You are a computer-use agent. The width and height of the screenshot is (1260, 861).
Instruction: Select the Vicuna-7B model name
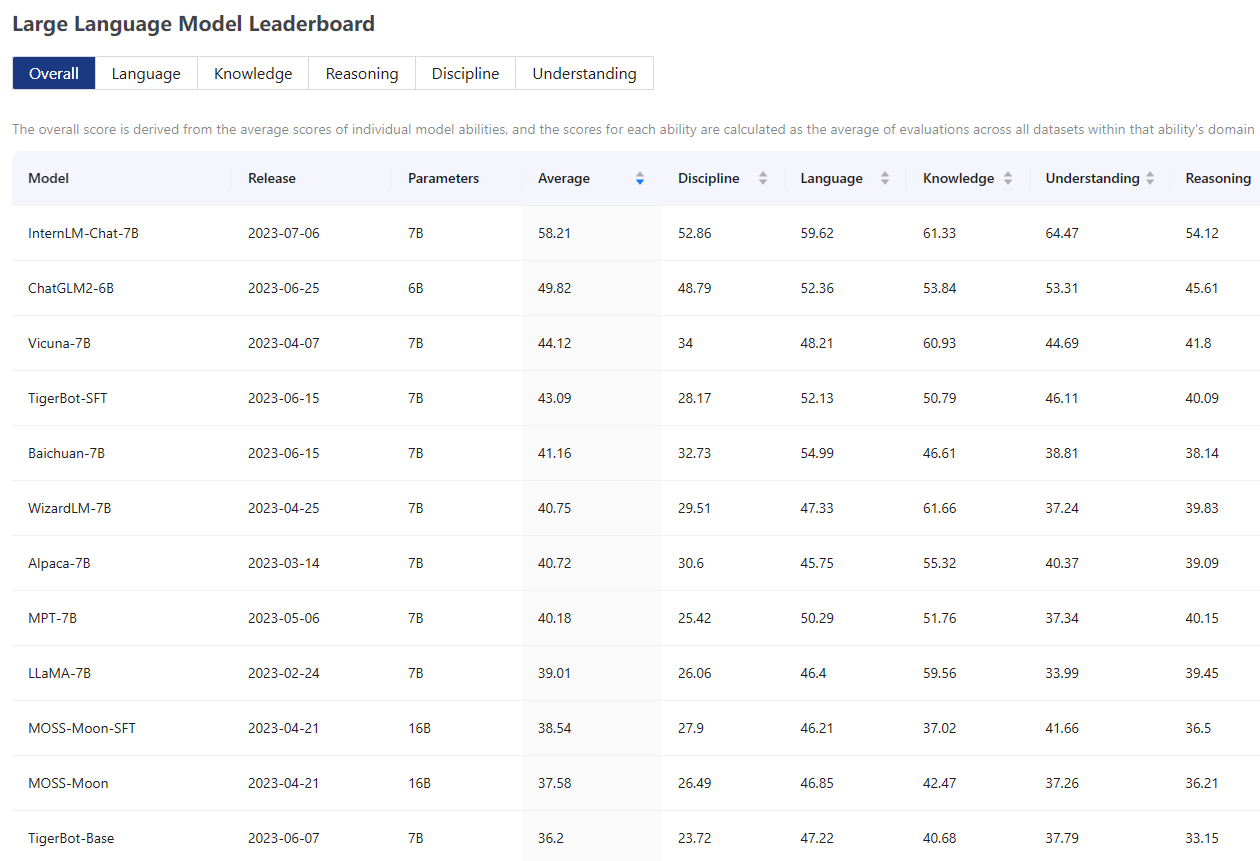59,343
